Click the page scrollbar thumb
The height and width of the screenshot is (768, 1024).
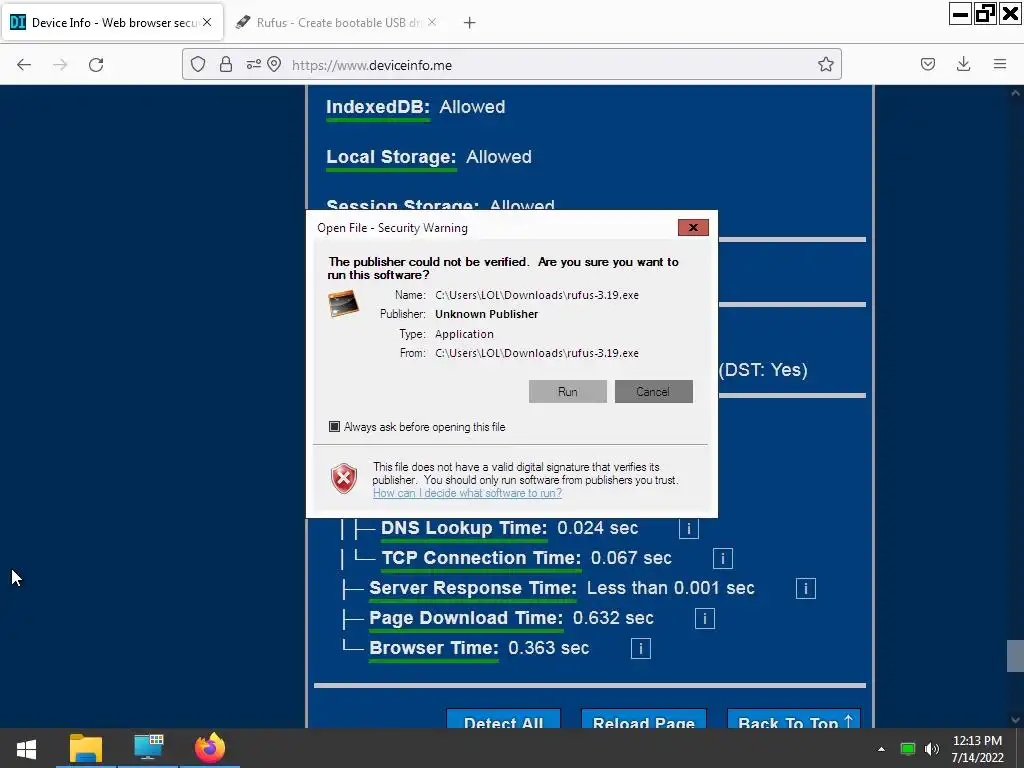(x=1015, y=656)
